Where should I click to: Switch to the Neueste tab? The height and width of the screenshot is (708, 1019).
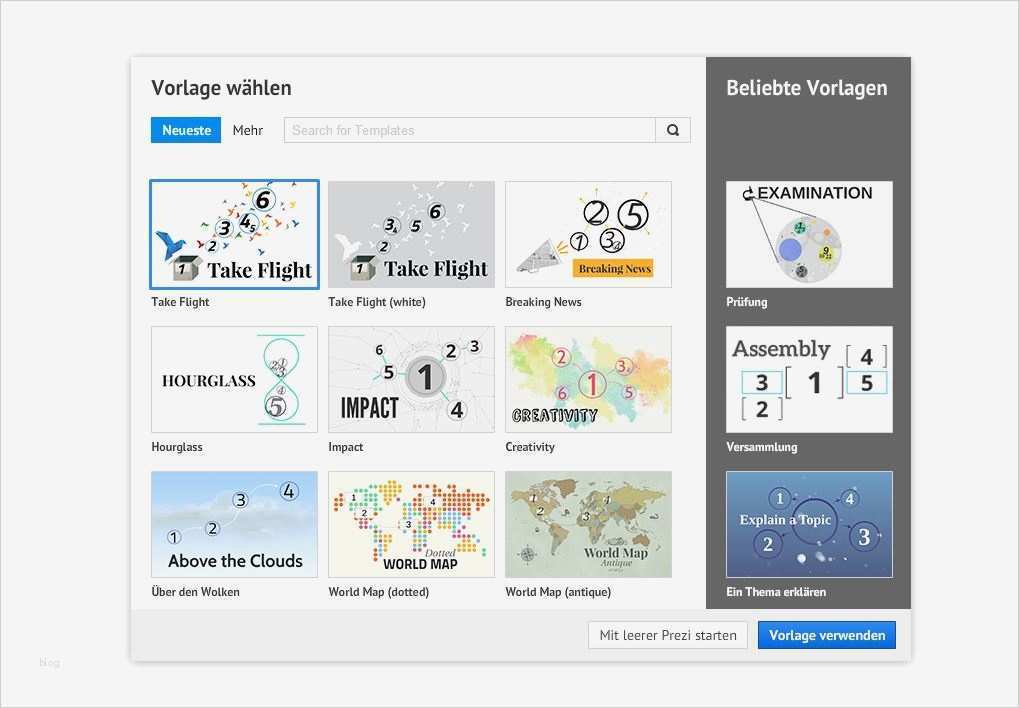coord(185,129)
